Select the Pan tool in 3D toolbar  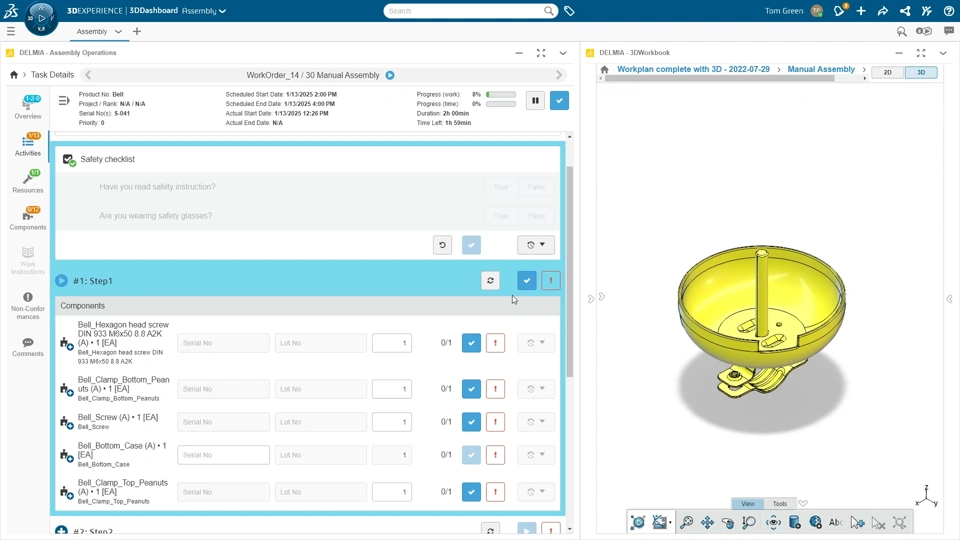707,522
